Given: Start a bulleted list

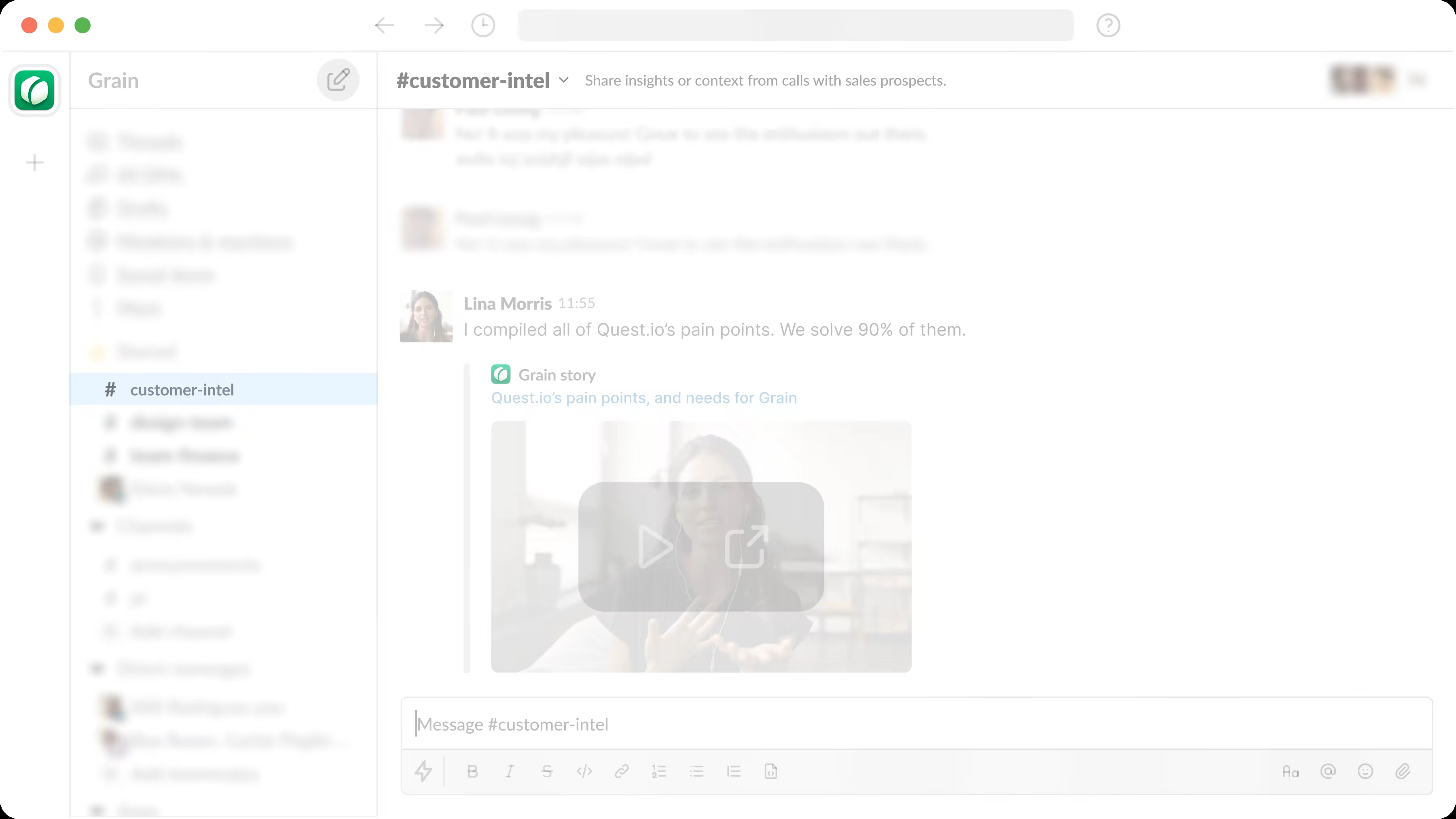Looking at the screenshot, I should click(696, 772).
